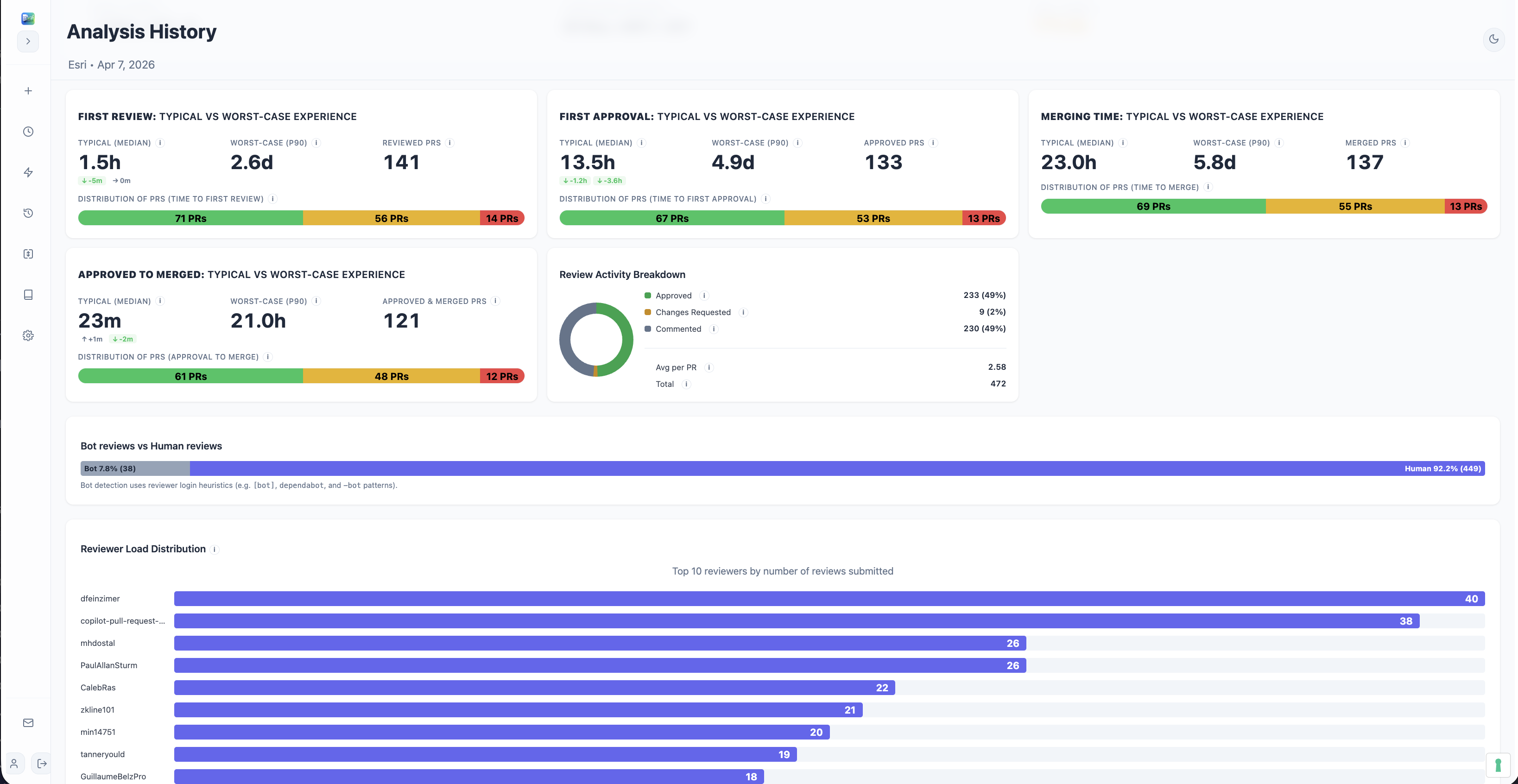Click the CalebRas reviewer name
The image size is (1518, 784).
98,687
